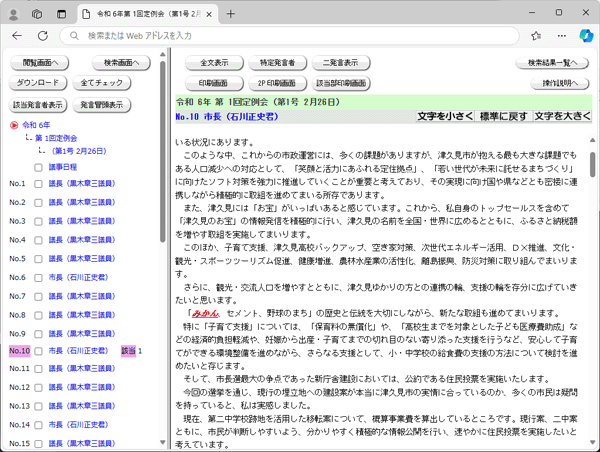Check the No.6 市長 checkbox
The height and width of the screenshot is (452, 600).
(x=38, y=278)
